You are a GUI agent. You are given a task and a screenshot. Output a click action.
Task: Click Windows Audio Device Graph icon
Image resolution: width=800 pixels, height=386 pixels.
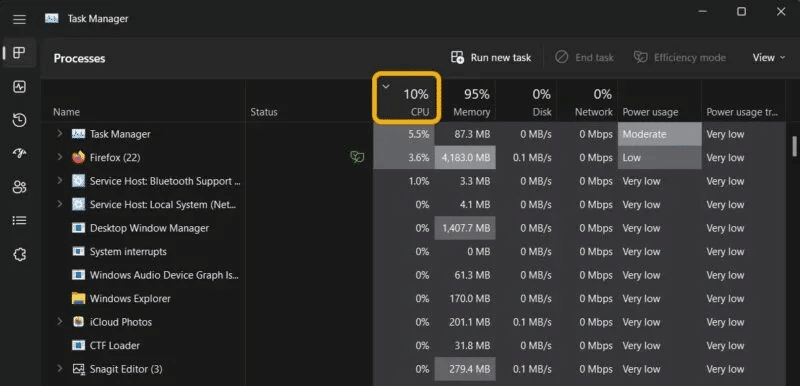[x=78, y=275]
